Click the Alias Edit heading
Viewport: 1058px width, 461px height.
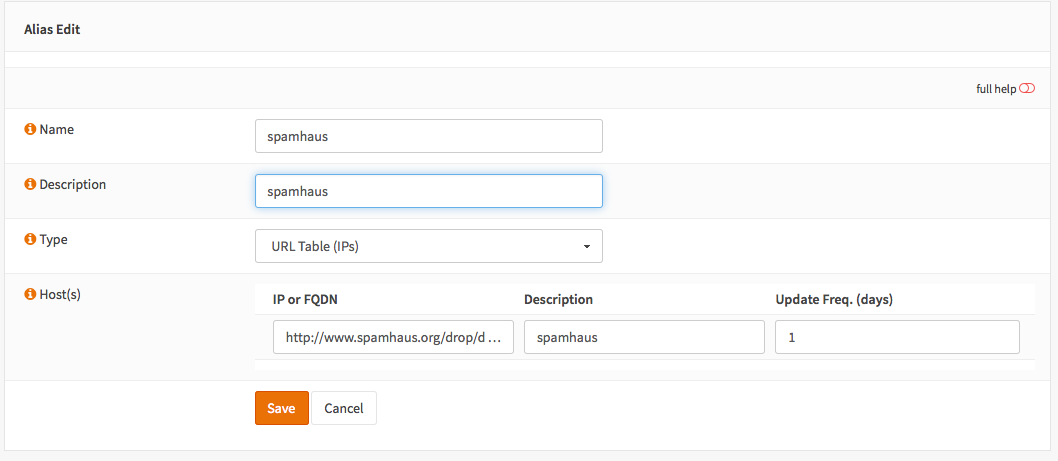(x=52, y=30)
